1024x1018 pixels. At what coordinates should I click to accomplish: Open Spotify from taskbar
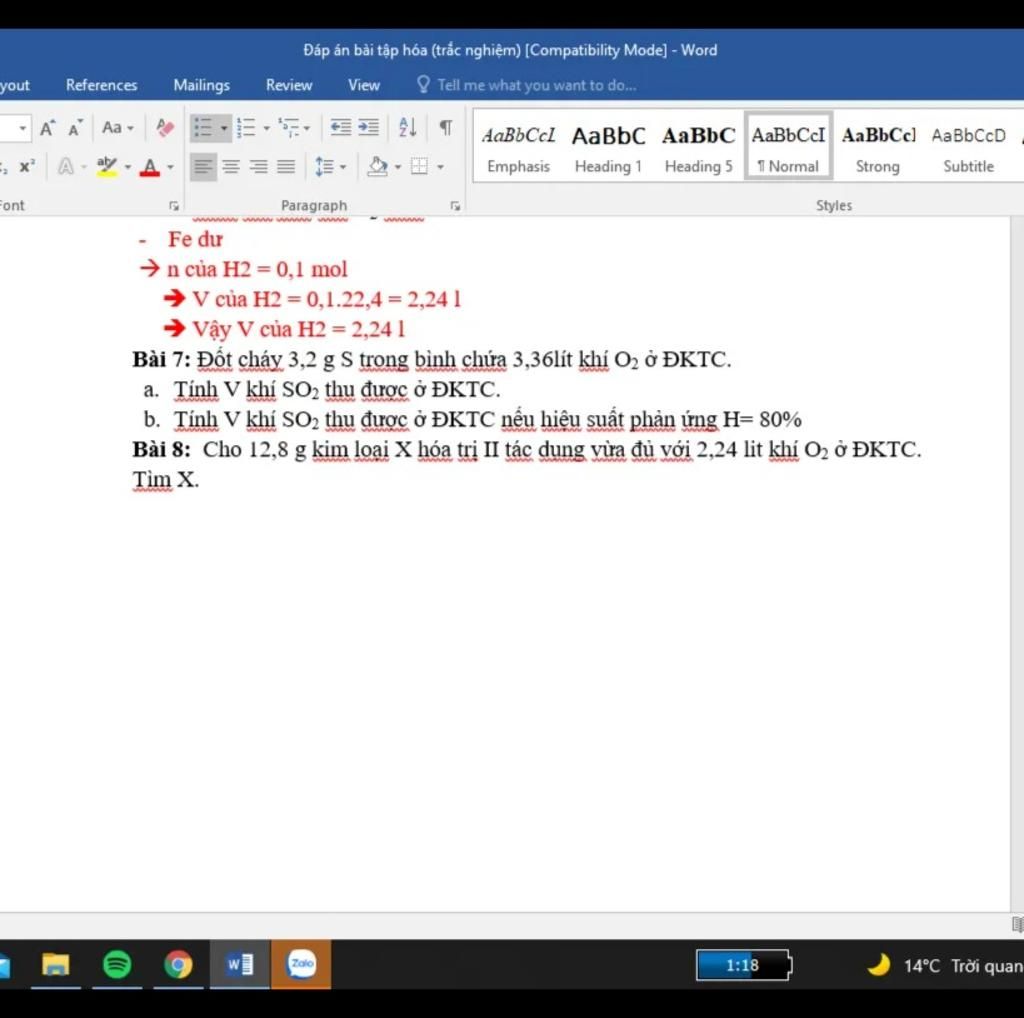tap(116, 964)
